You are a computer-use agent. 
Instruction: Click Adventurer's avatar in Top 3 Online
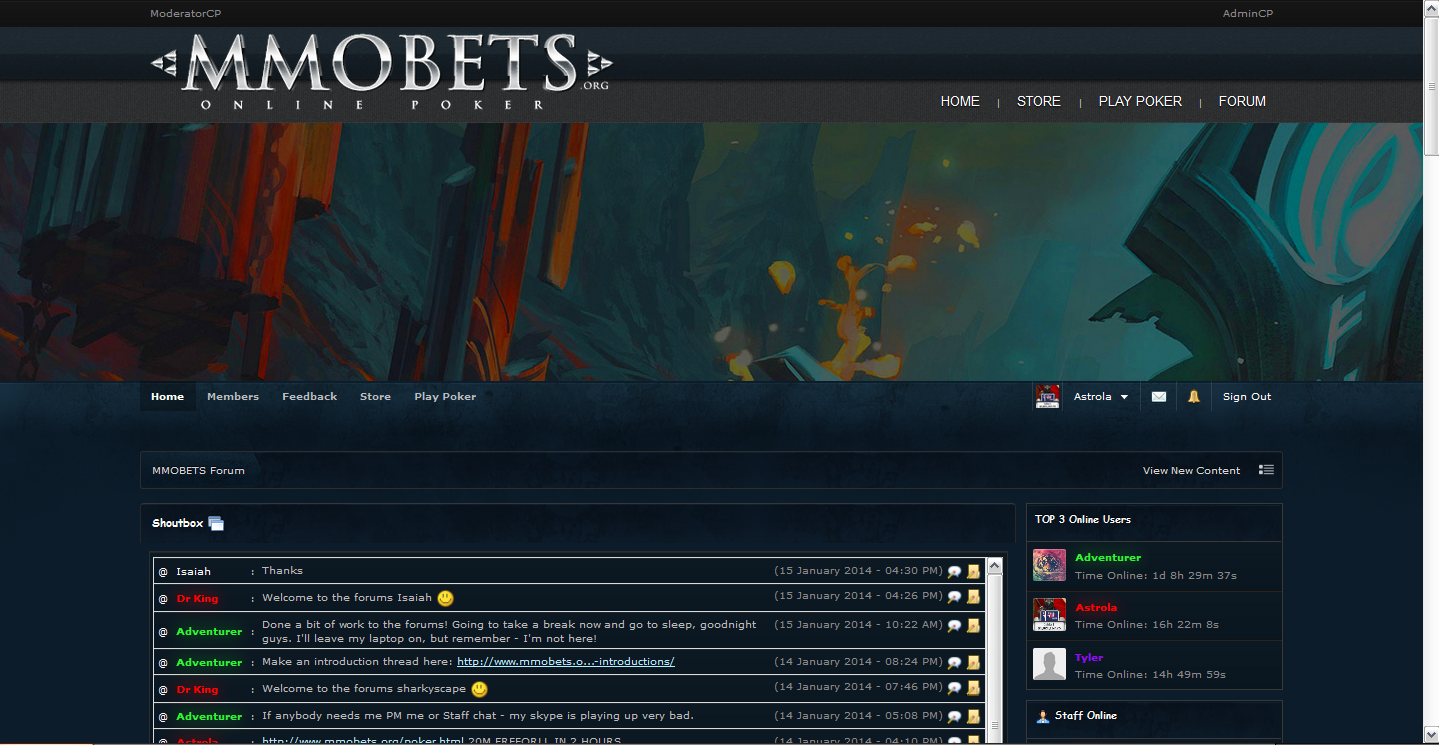[x=1049, y=565]
